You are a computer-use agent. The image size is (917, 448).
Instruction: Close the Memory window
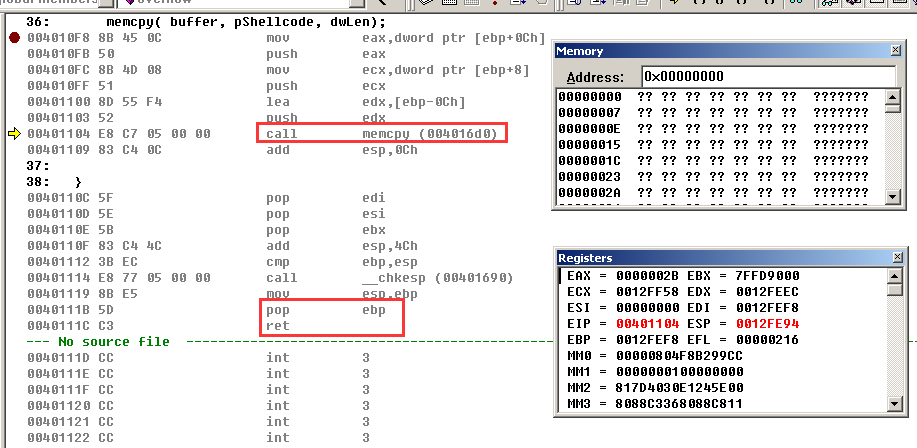[x=895, y=51]
